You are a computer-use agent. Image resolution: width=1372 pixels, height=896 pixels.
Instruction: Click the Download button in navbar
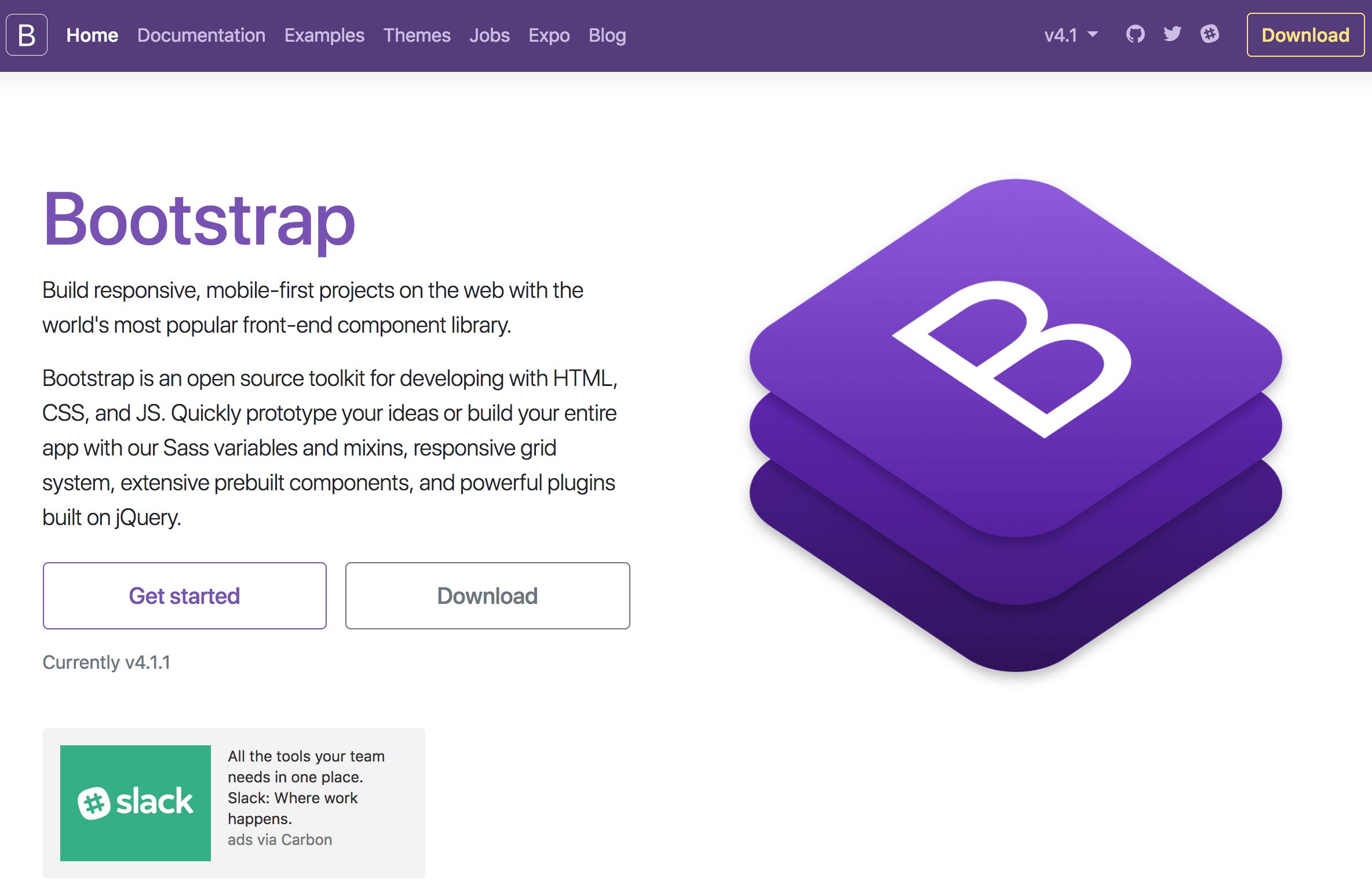point(1304,35)
